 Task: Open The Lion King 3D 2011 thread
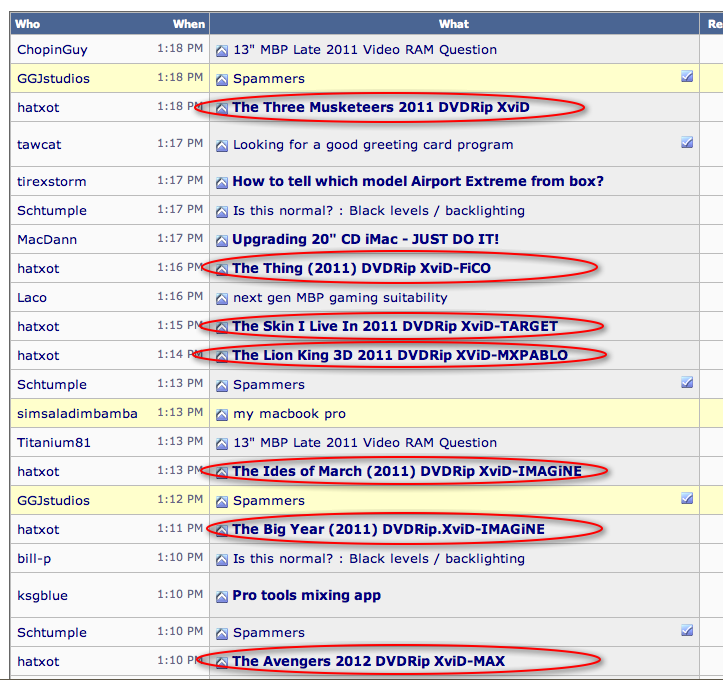[x=400, y=355]
